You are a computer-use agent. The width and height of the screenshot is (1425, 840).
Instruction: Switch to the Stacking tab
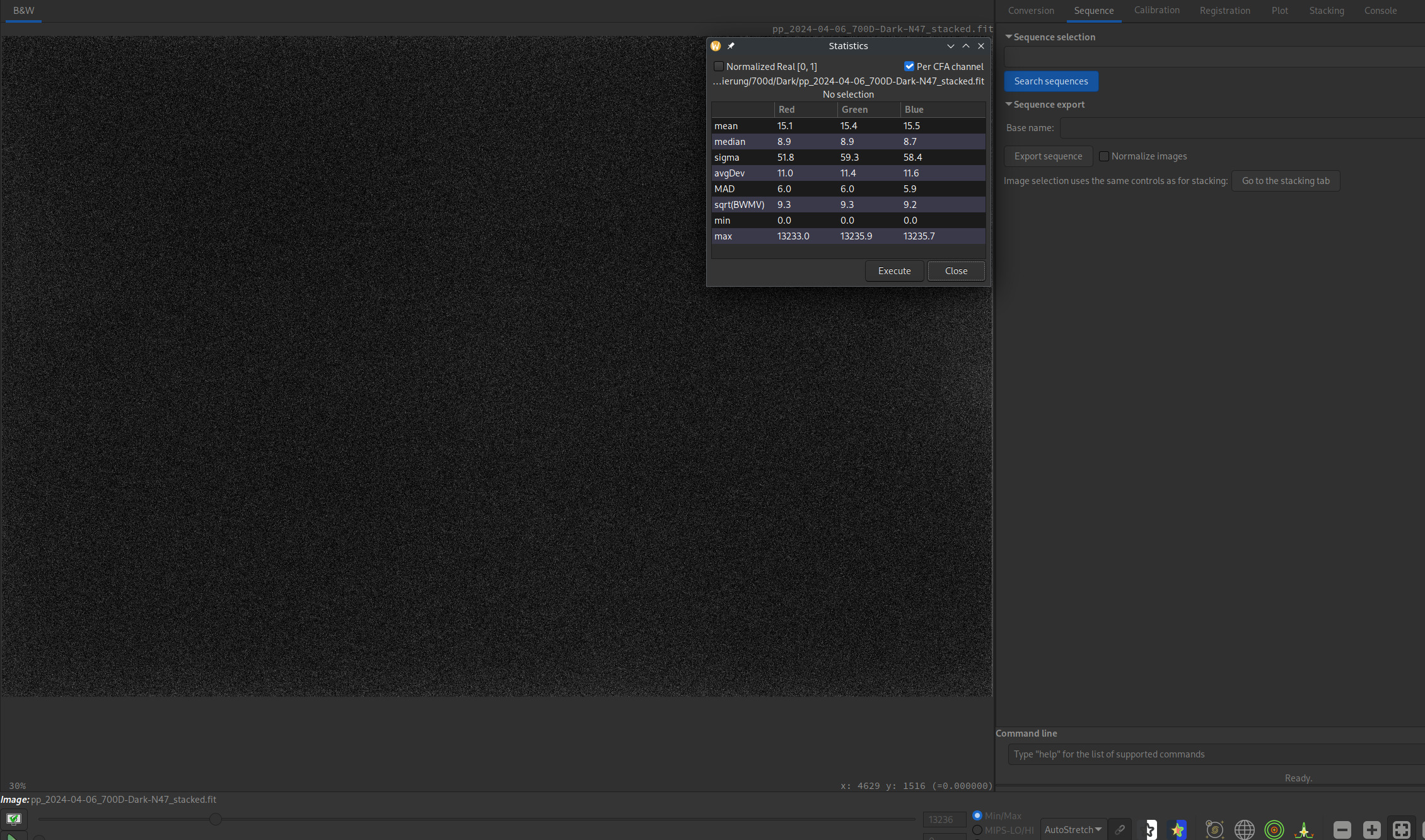click(1327, 11)
